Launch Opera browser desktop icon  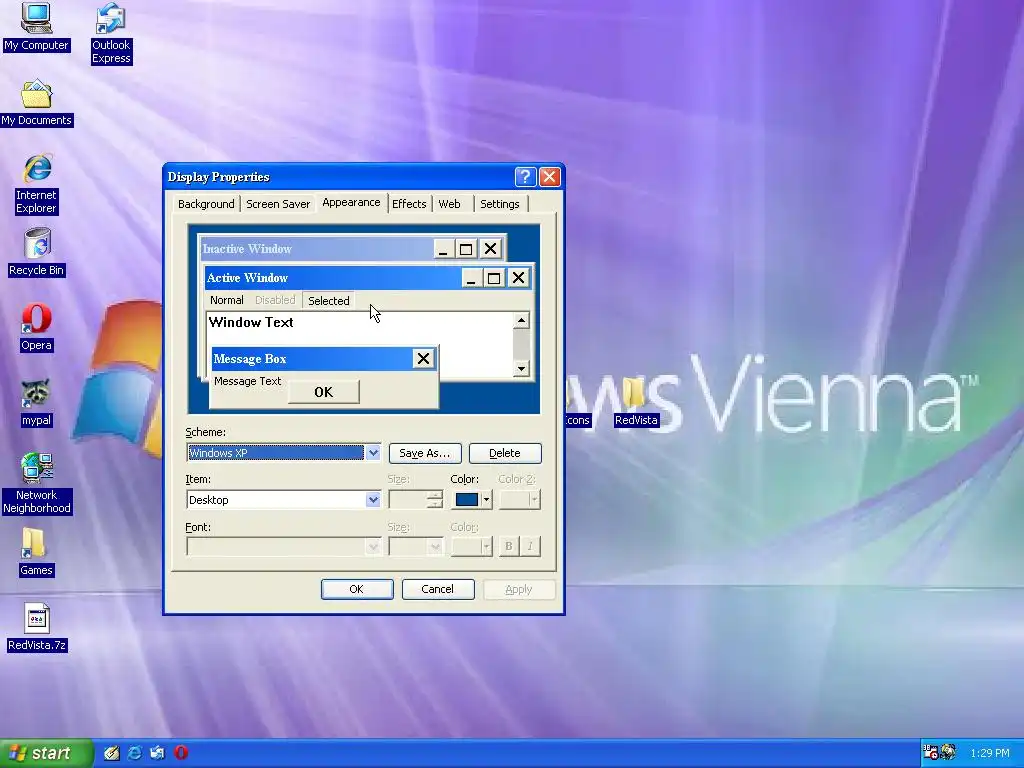pos(36,328)
